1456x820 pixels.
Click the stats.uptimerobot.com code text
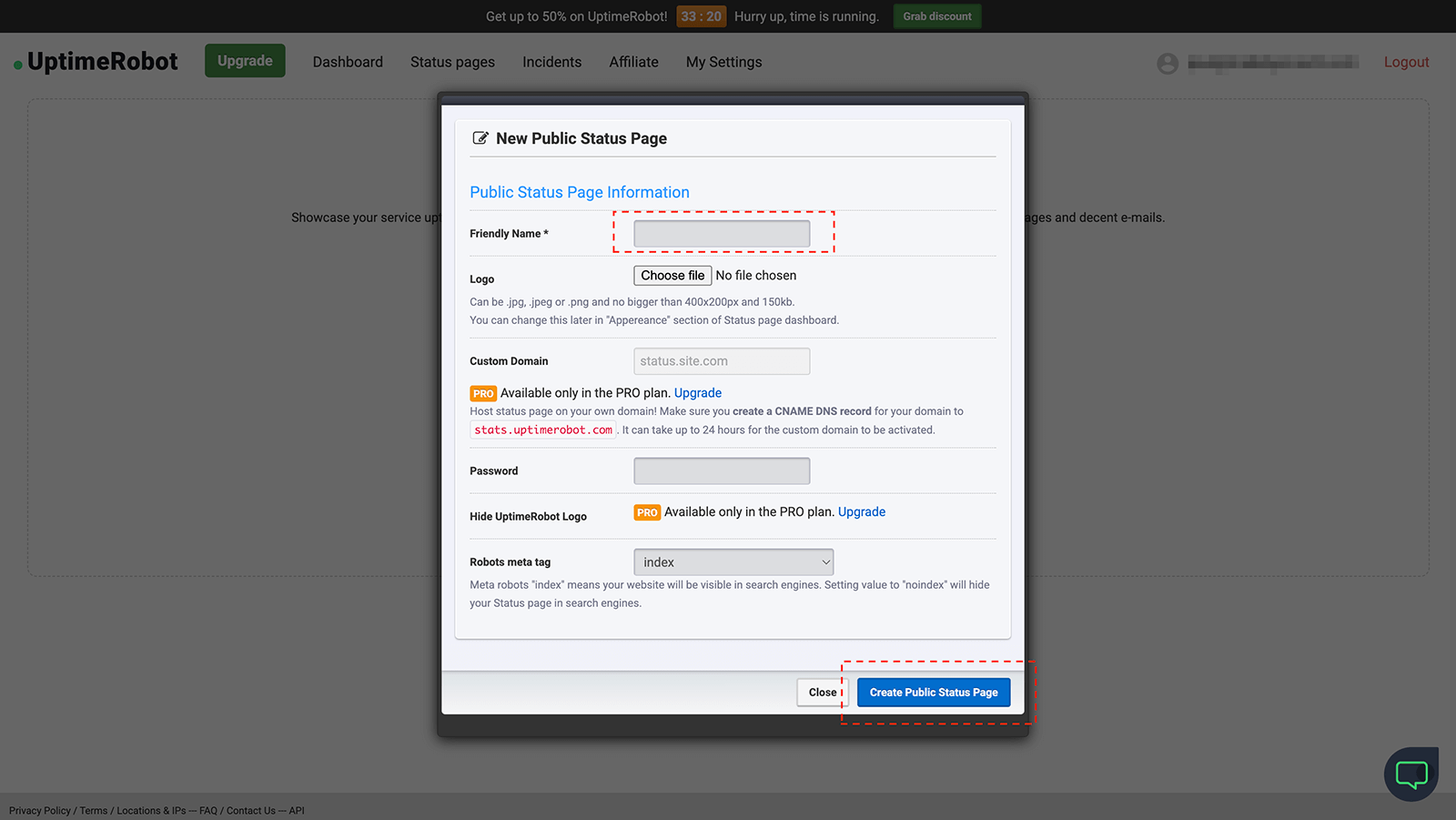pos(543,430)
